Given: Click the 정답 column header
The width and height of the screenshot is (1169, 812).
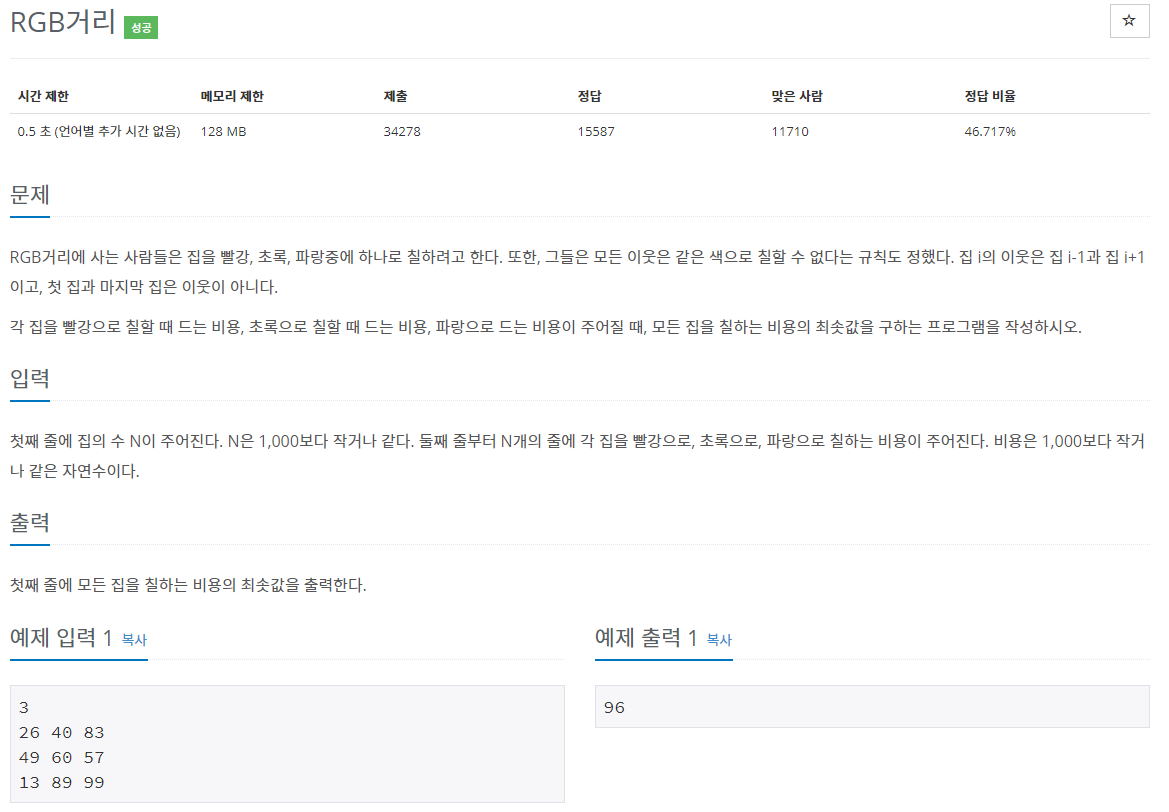Looking at the screenshot, I should pyautogui.click(x=589, y=96).
